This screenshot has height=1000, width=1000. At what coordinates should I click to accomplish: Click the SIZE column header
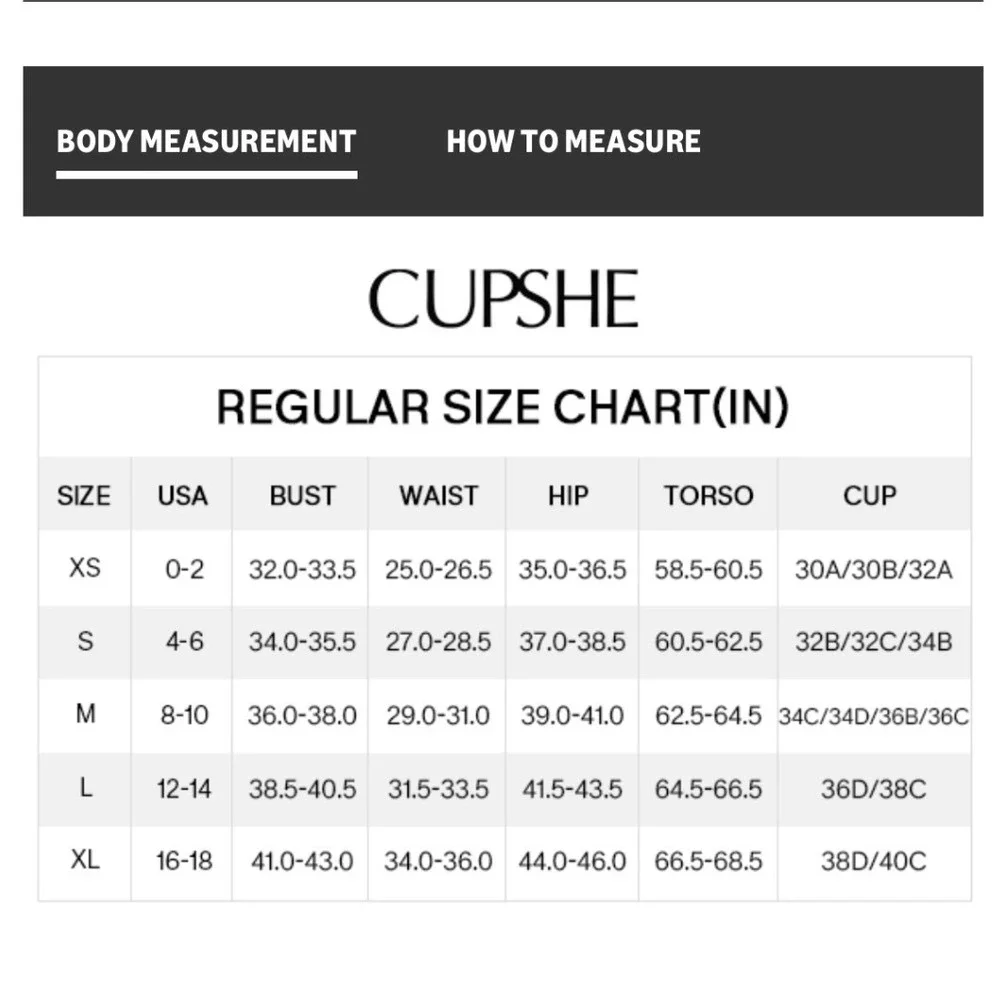(x=84, y=495)
